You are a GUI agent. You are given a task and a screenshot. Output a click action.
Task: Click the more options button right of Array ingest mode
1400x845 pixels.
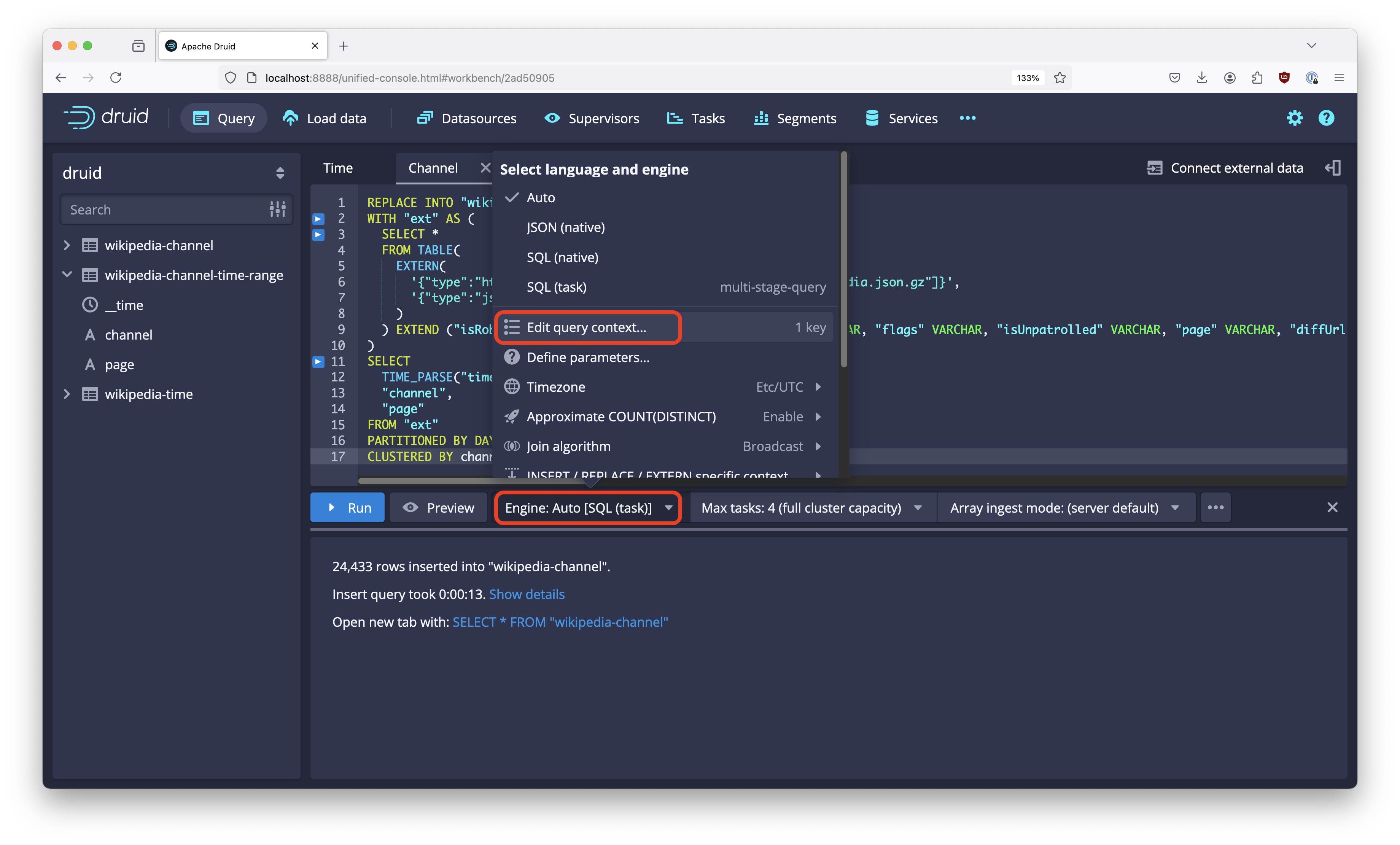1215,507
